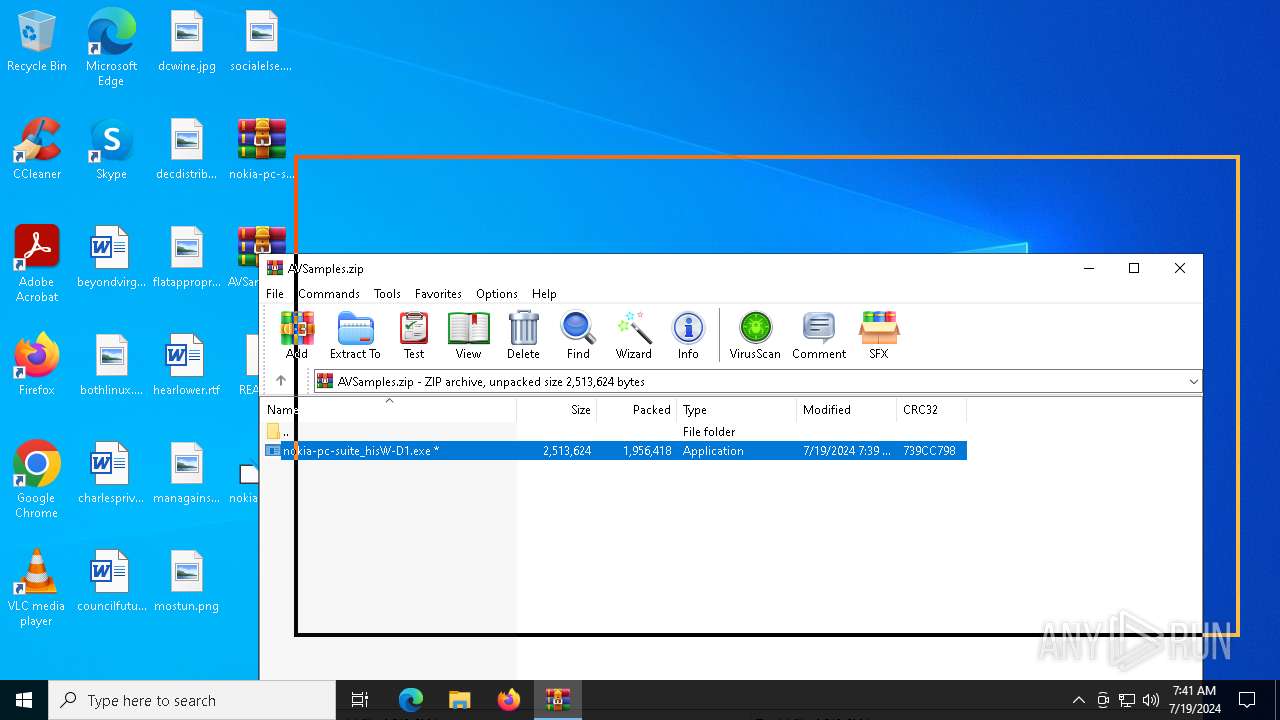
Task: Sort by the Modified column header
Action: [x=847, y=410]
